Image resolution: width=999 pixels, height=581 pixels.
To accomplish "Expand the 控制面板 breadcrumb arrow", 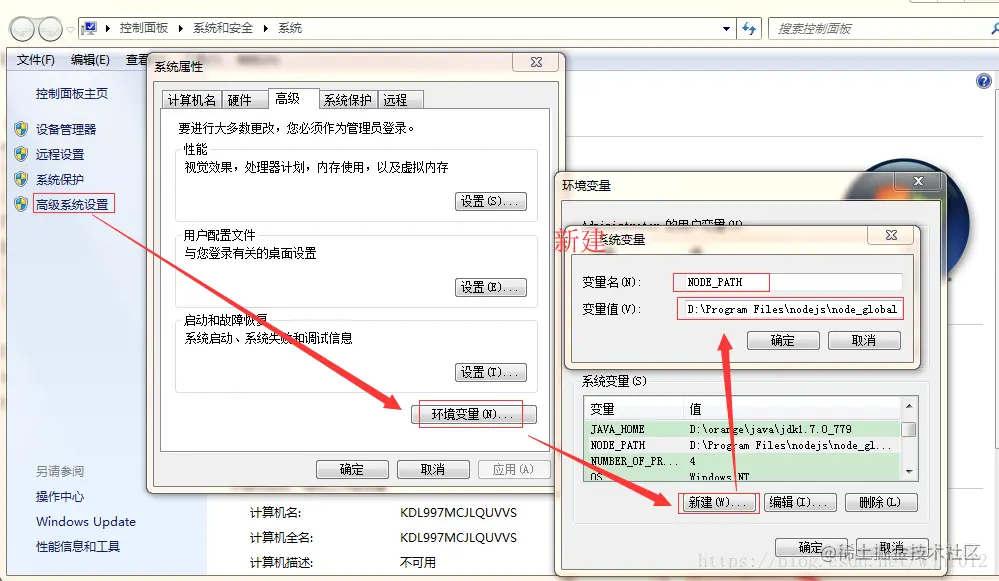I will [180, 28].
